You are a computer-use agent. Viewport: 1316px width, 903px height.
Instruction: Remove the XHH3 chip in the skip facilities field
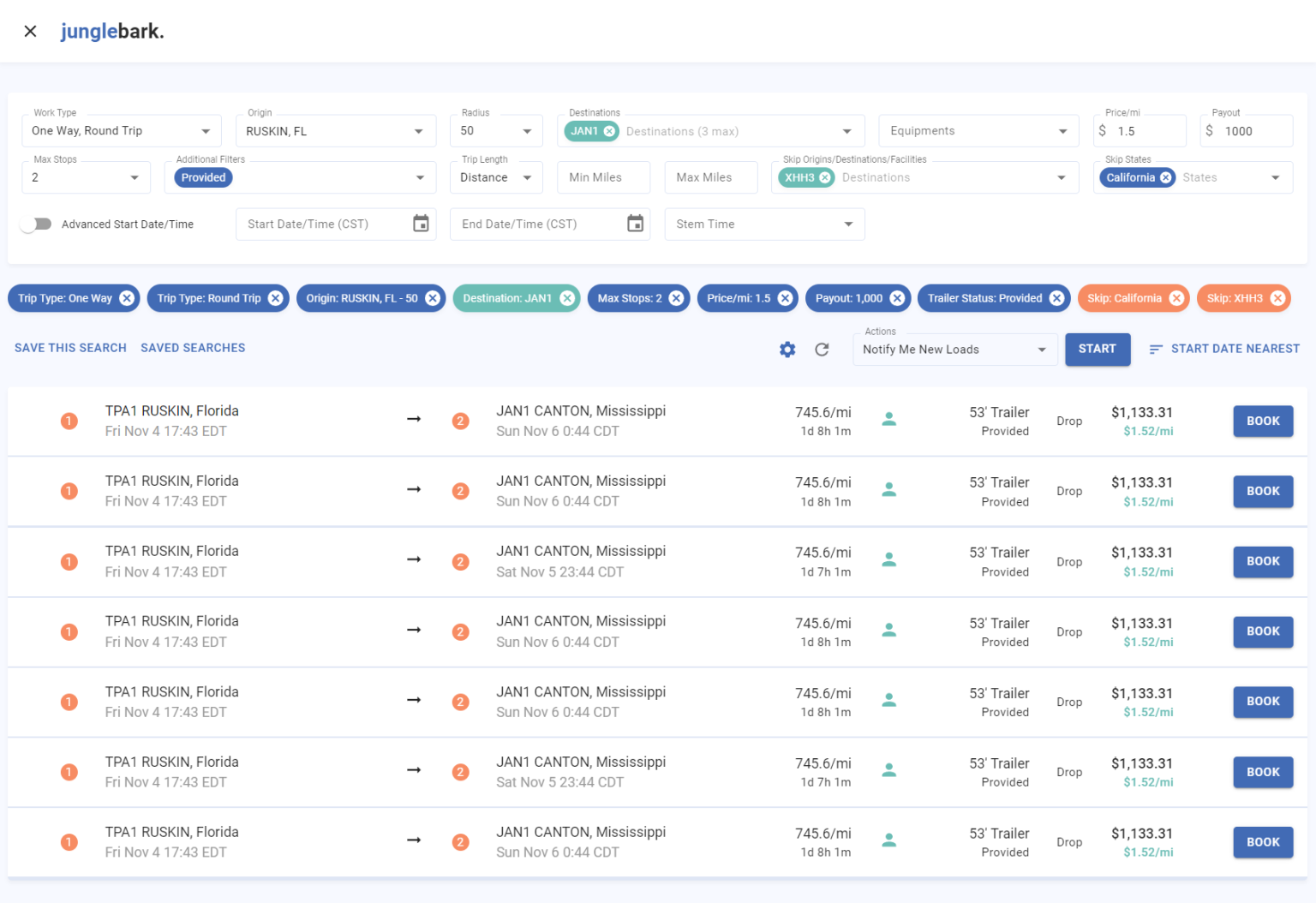click(825, 177)
